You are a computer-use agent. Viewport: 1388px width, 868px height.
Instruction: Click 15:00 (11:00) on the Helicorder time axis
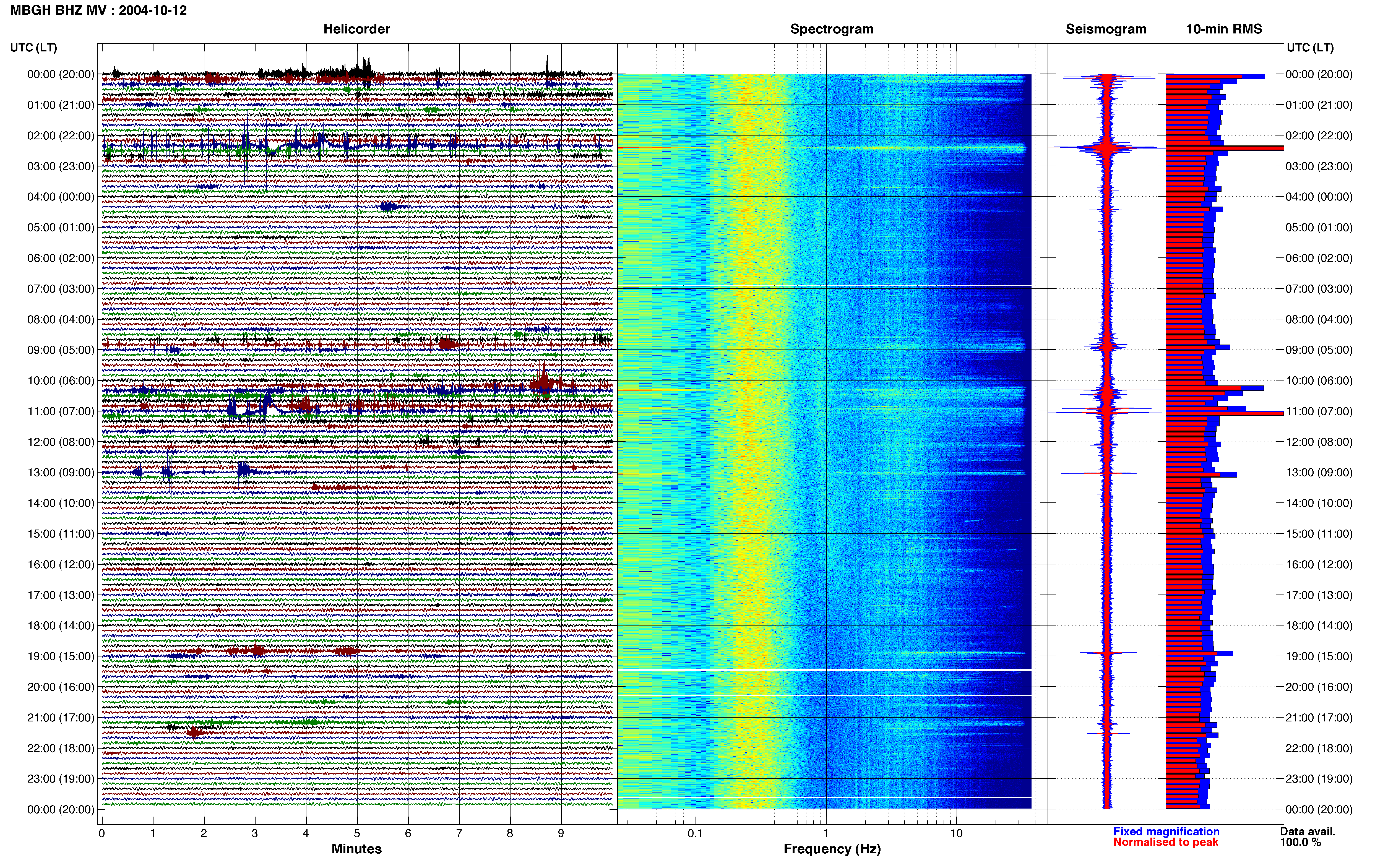61,534
